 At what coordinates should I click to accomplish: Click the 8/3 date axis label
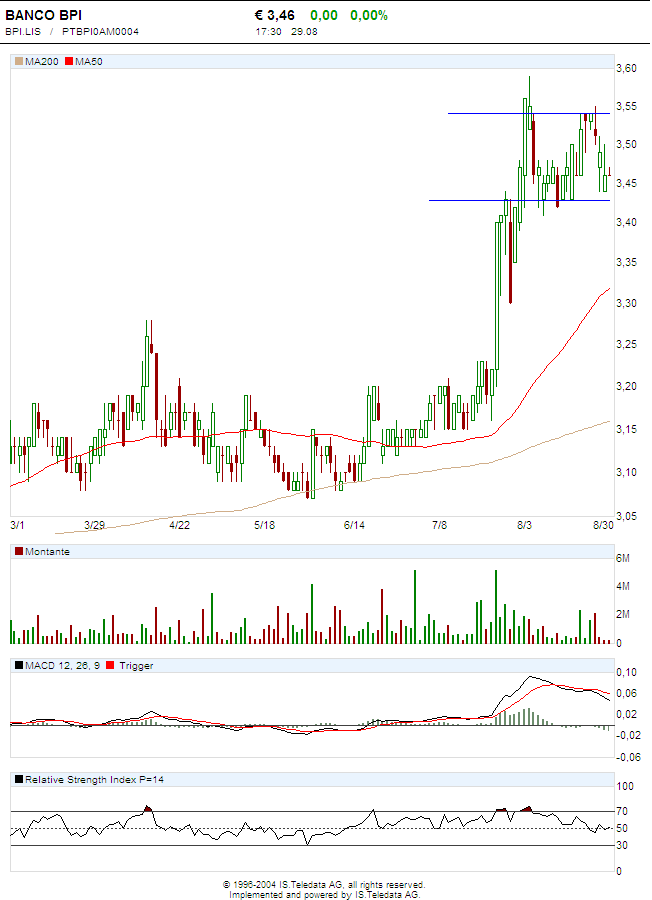[524, 525]
